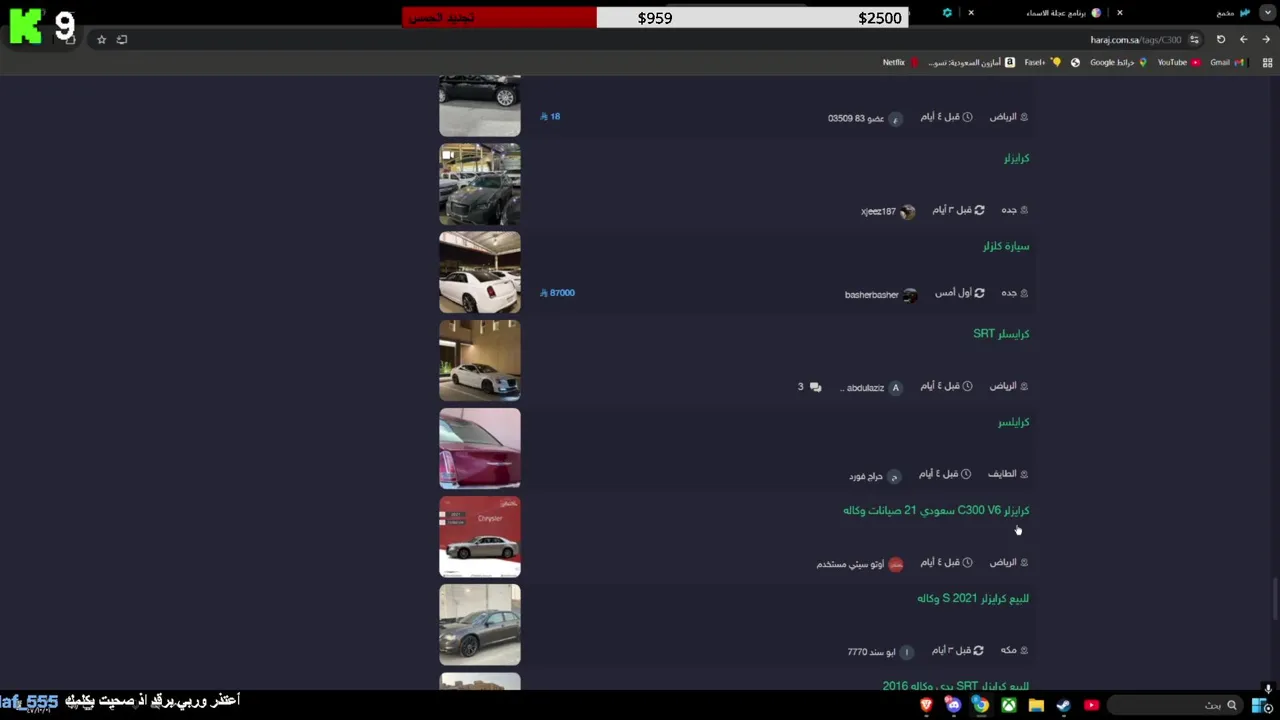The width and height of the screenshot is (1280, 720).
Task: Switch to the مجمع tab
Action: pyautogui.click(x=1232, y=13)
